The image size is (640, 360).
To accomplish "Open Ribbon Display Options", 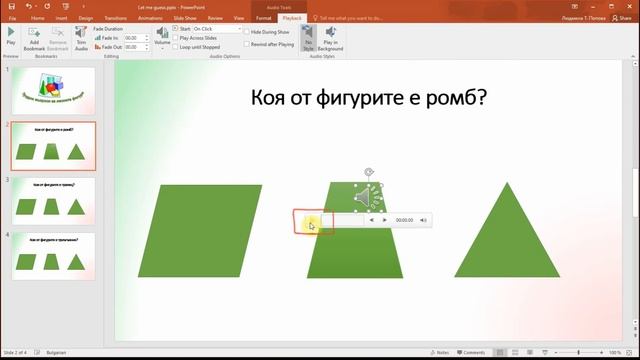I will (575, 7).
